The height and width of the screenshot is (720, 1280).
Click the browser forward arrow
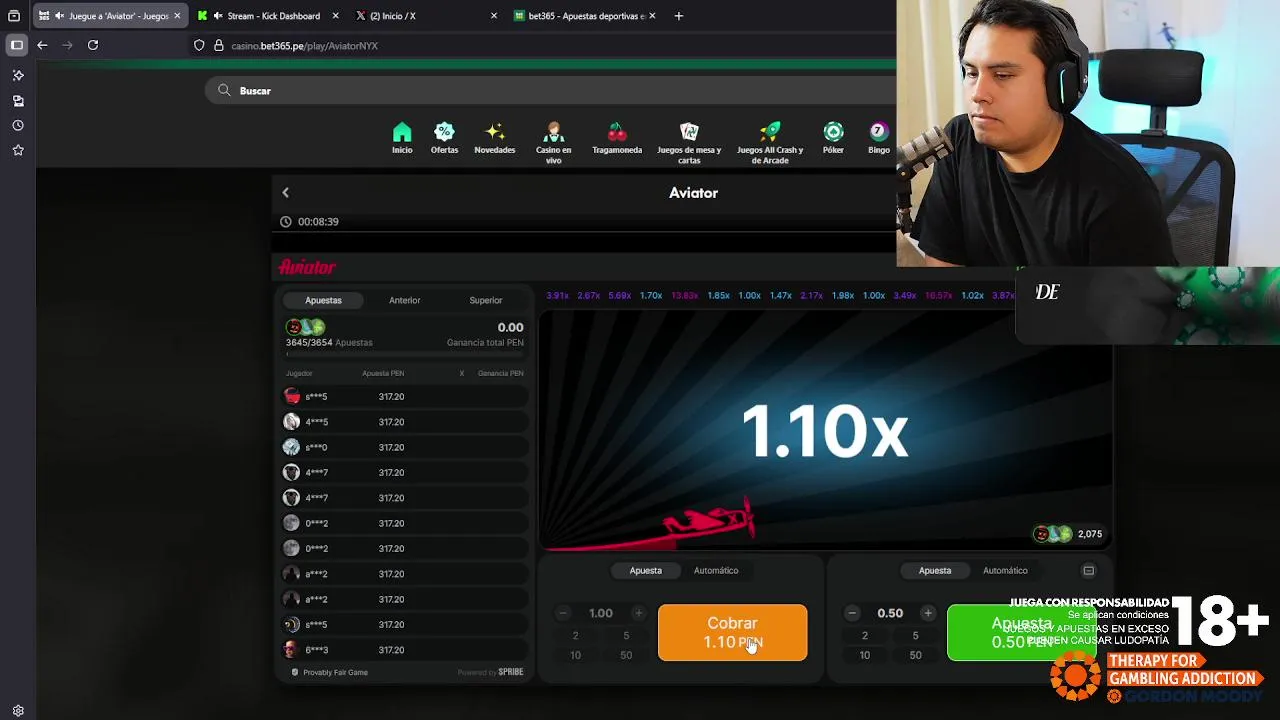[67, 45]
